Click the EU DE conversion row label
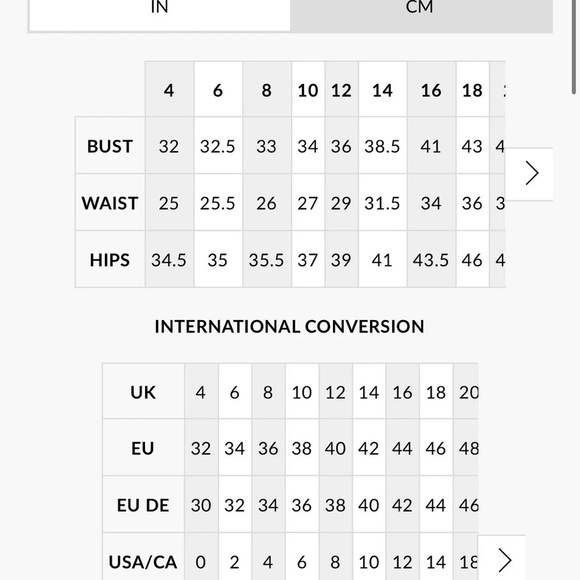 [x=143, y=505]
